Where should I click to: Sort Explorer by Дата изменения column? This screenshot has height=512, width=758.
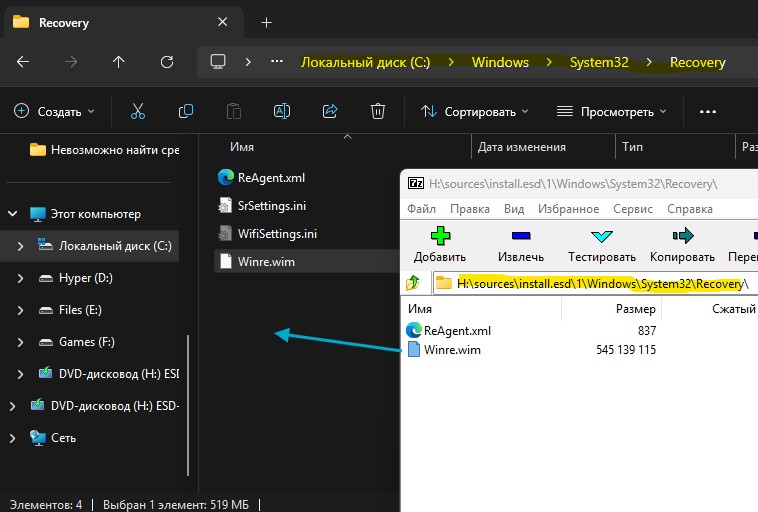pos(521,147)
